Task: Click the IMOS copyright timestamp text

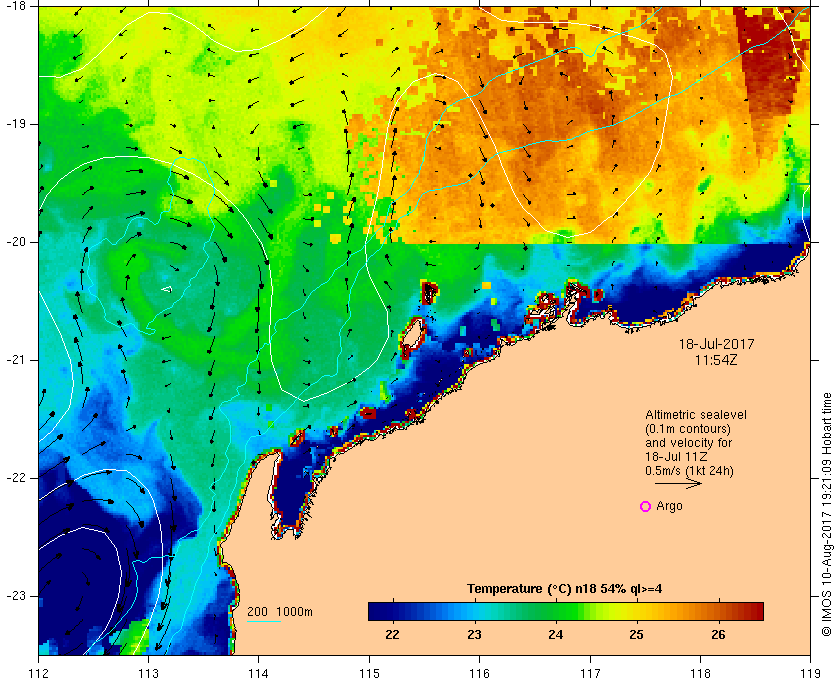Action: coord(827,514)
